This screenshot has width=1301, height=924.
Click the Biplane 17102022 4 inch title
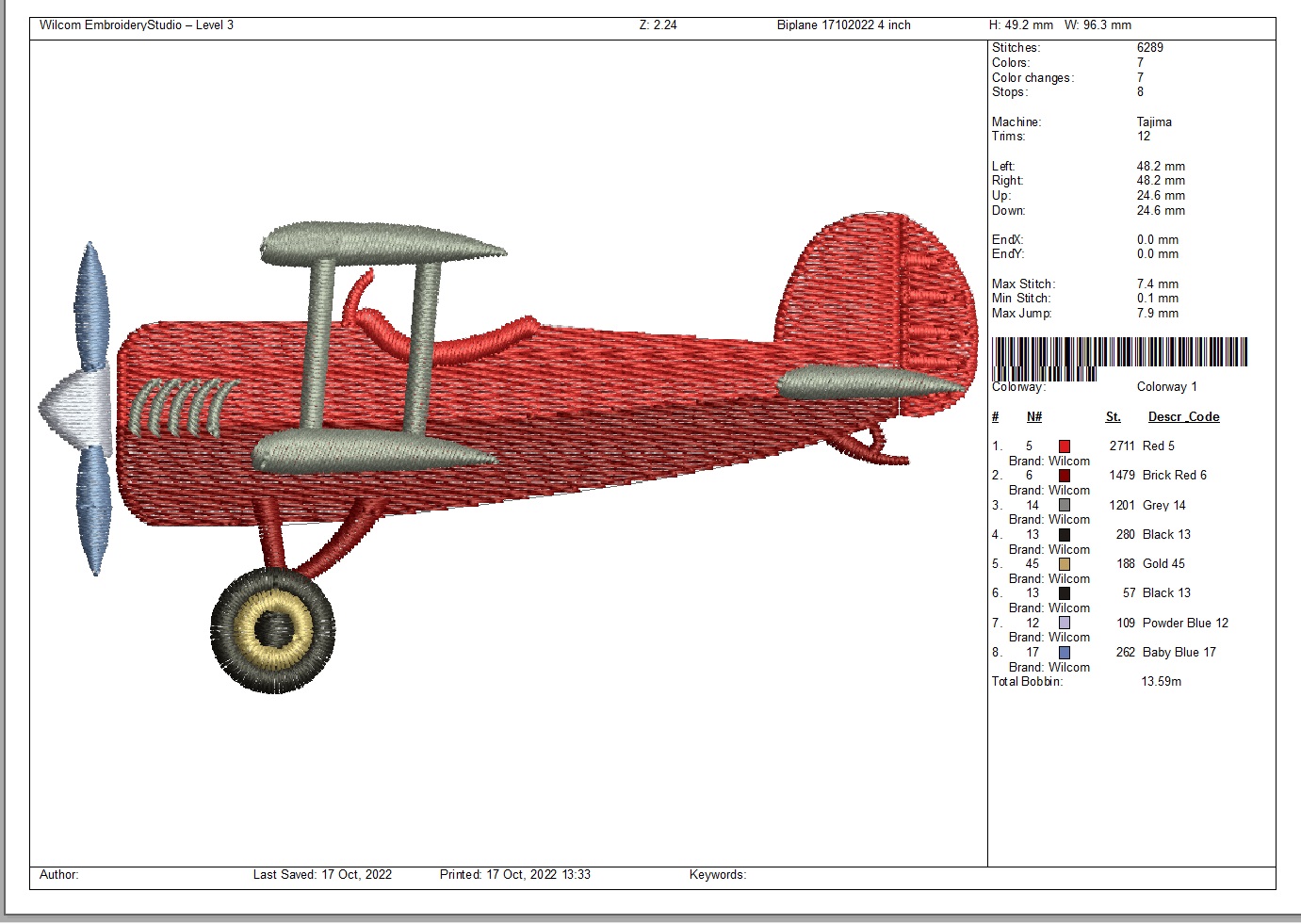point(843,25)
